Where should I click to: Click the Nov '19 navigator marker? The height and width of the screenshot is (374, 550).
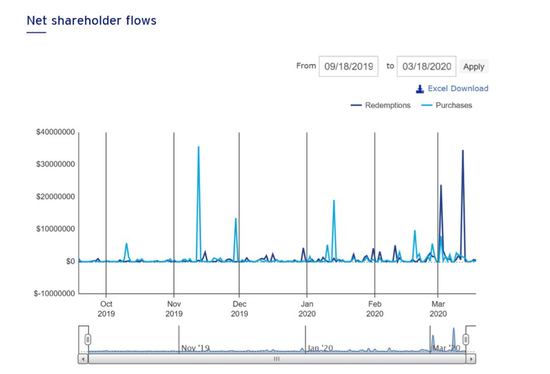195,348
